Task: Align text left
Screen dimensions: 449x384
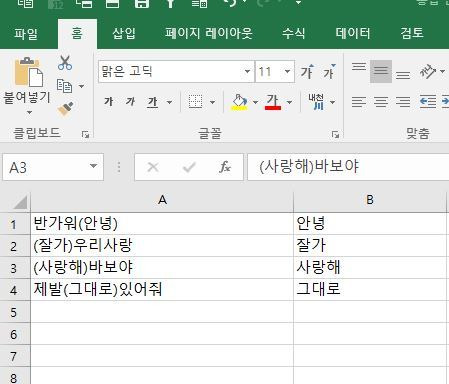Action: (x=359, y=102)
